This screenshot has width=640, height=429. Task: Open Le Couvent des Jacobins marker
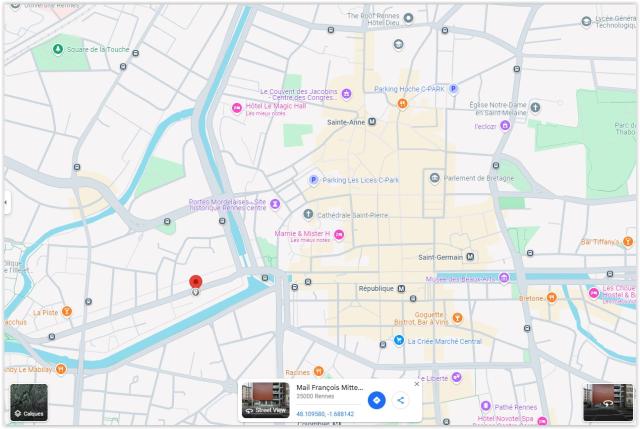(347, 94)
